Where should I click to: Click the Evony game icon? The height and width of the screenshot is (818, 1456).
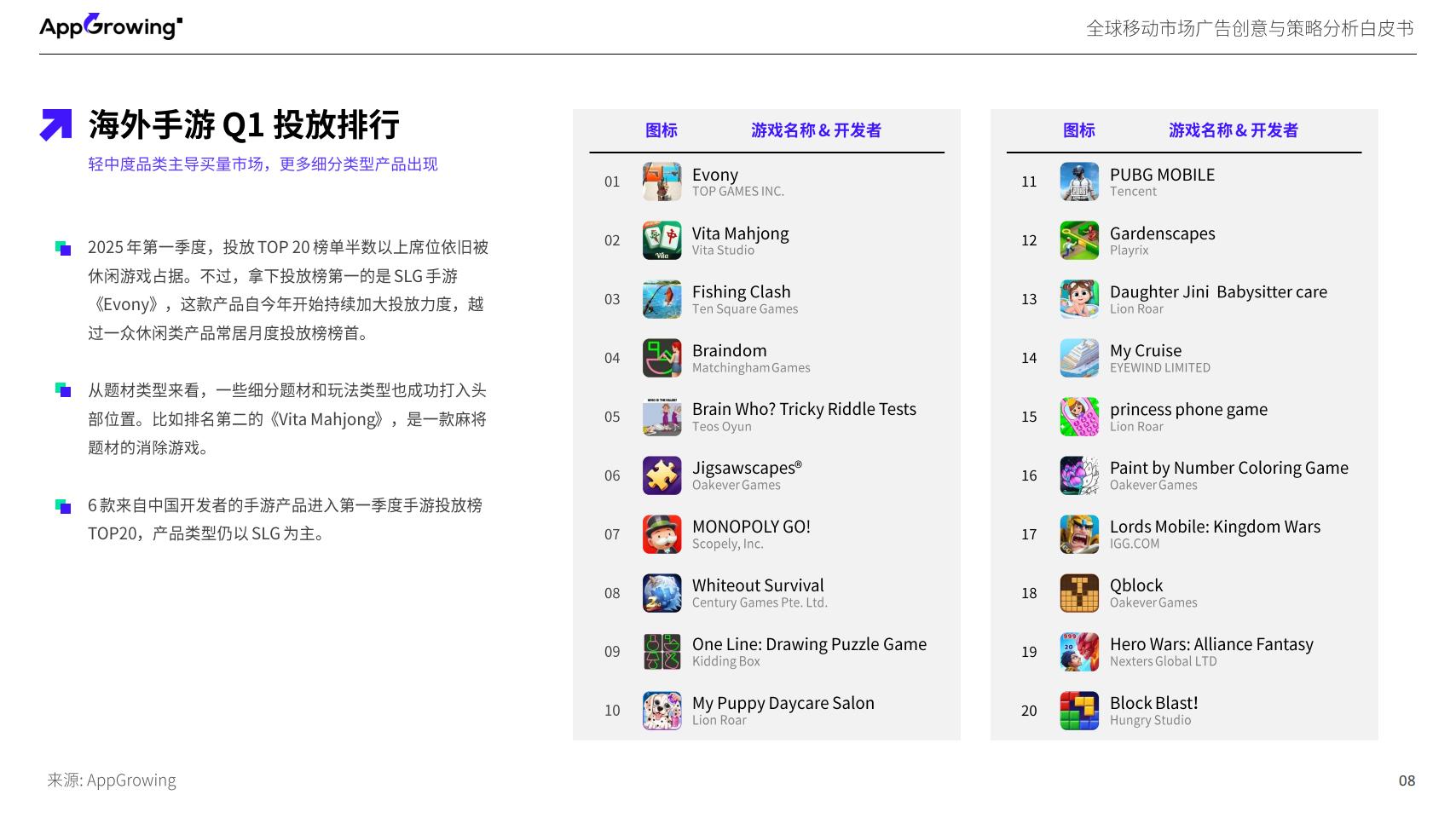click(x=662, y=181)
